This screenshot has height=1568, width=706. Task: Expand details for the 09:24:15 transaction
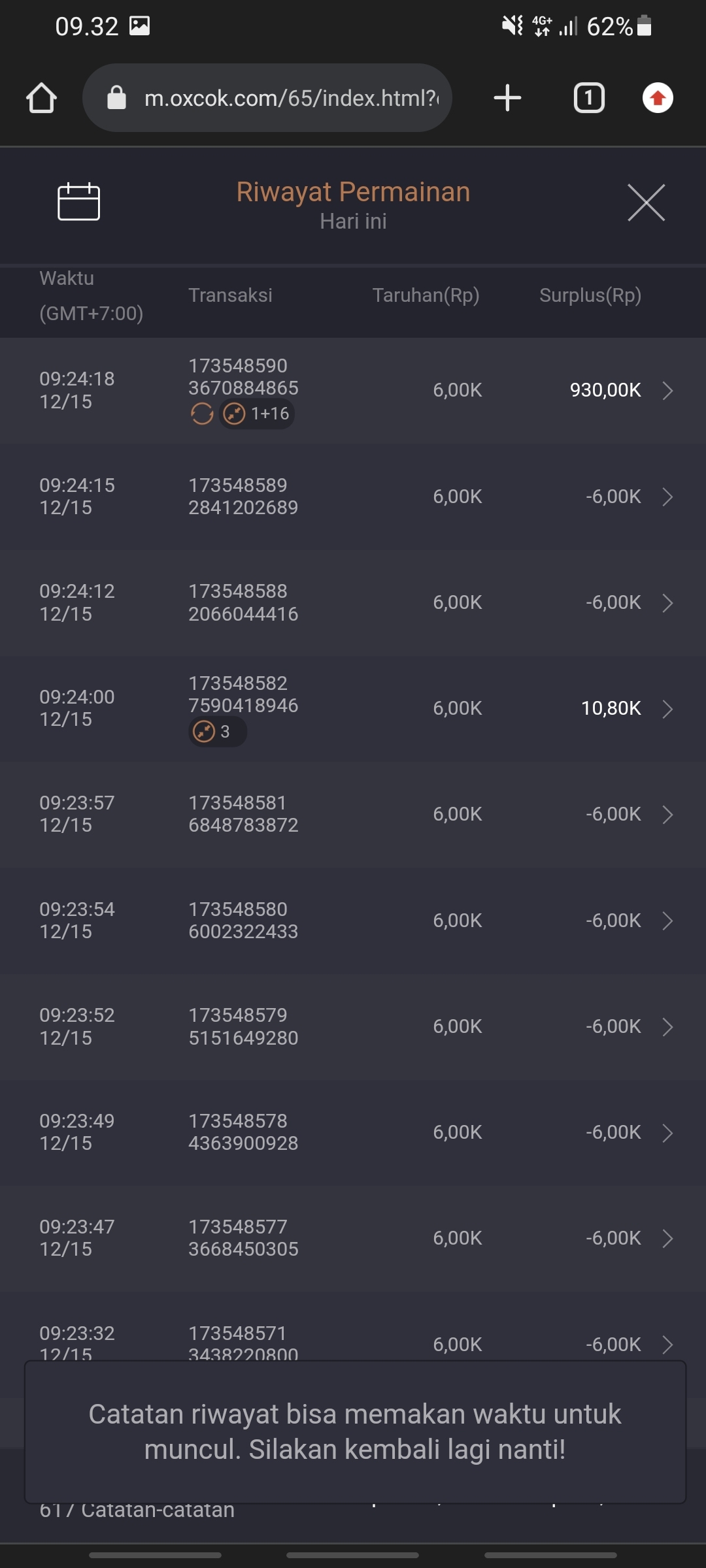click(x=667, y=497)
